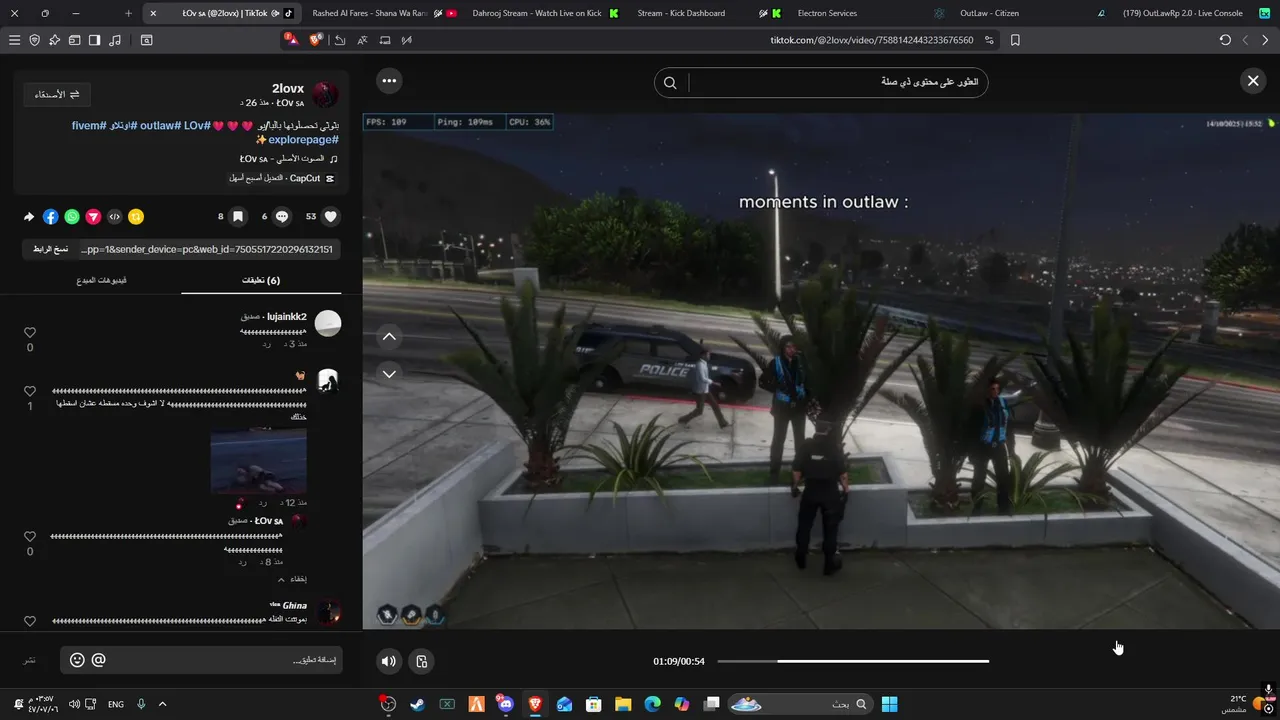Screen dimensions: 1280x720
Task: Open the #outlaw hashtag
Action: tap(160, 126)
